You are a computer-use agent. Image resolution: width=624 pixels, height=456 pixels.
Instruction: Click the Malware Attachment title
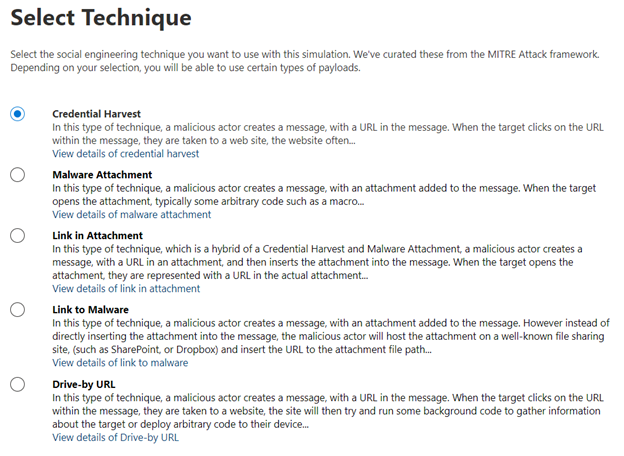(102, 175)
